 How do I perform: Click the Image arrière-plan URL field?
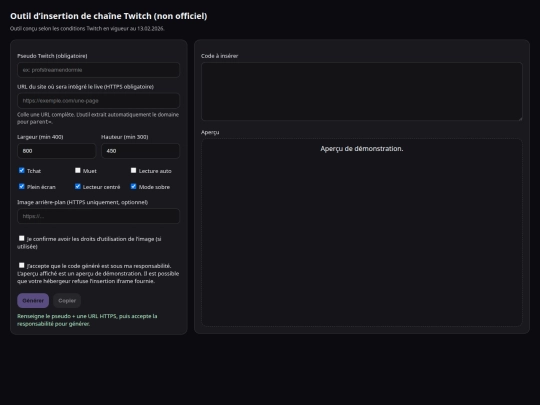(x=98, y=216)
